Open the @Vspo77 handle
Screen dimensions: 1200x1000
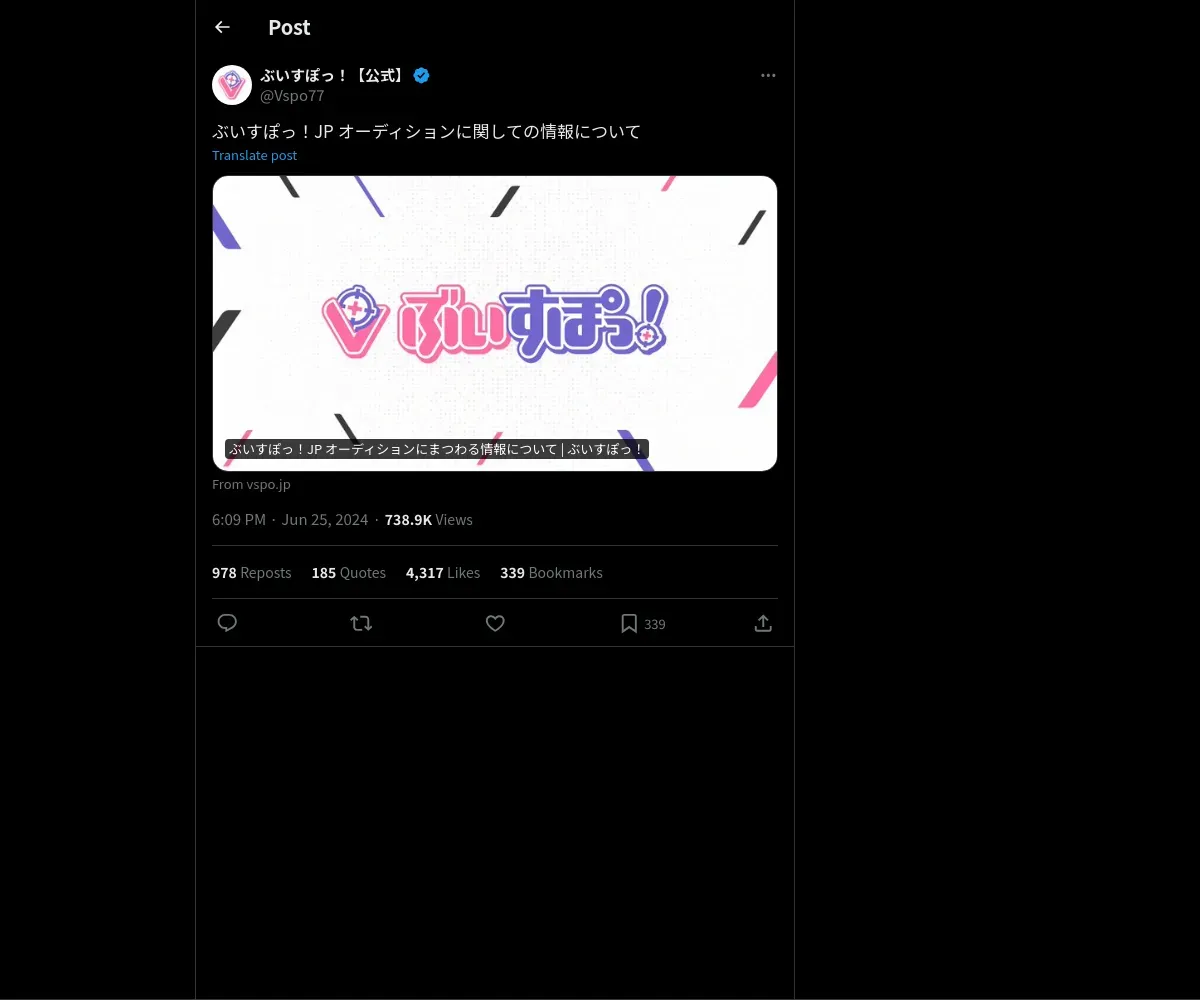click(x=292, y=96)
